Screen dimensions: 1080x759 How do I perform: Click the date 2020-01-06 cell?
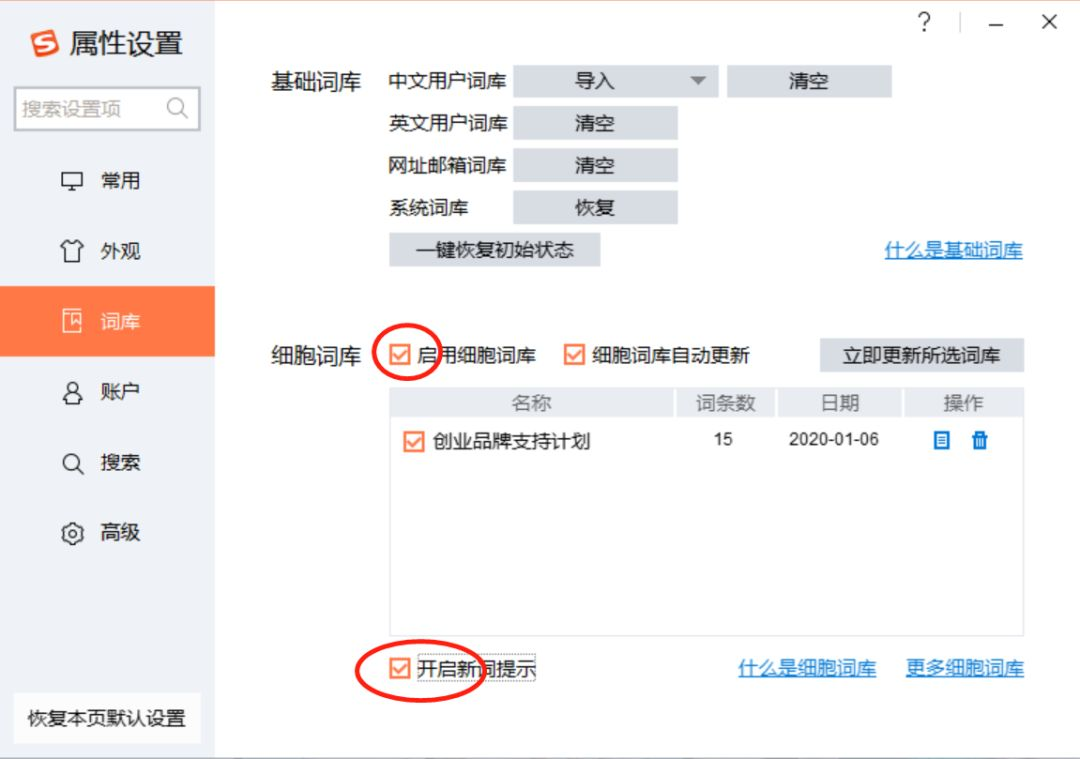pyautogui.click(x=833, y=439)
